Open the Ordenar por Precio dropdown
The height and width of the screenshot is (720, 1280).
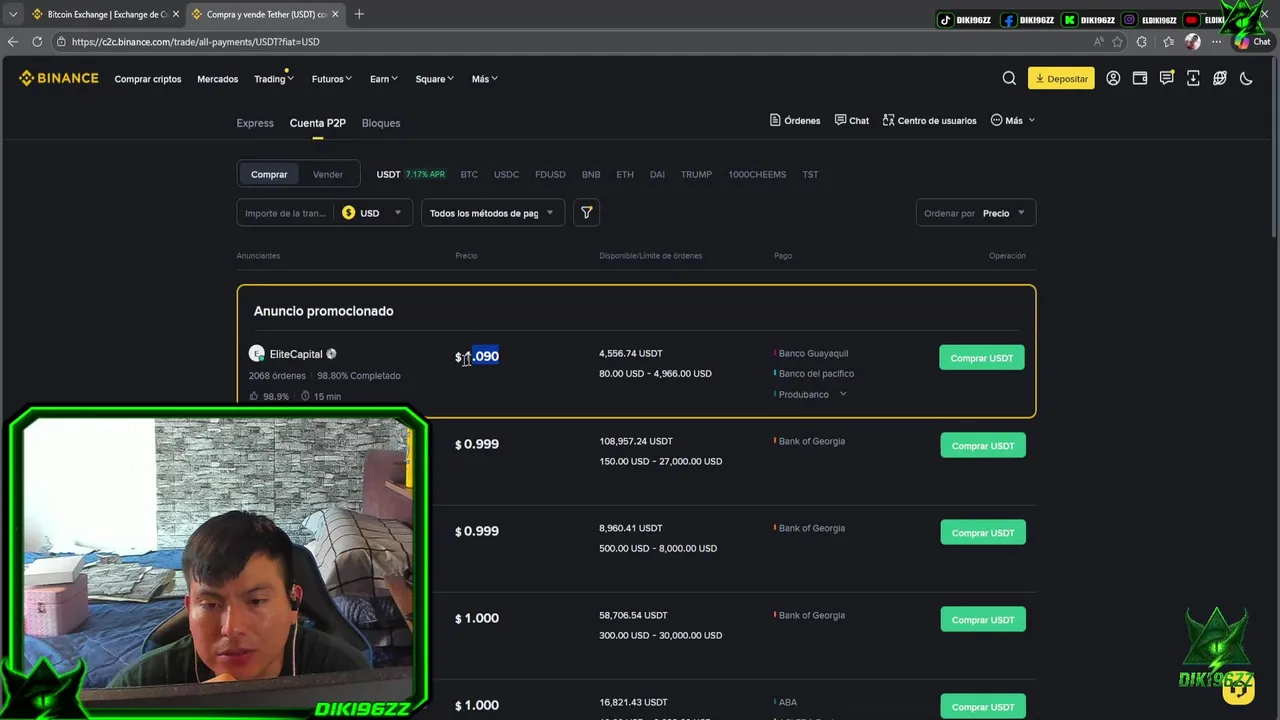coord(976,213)
